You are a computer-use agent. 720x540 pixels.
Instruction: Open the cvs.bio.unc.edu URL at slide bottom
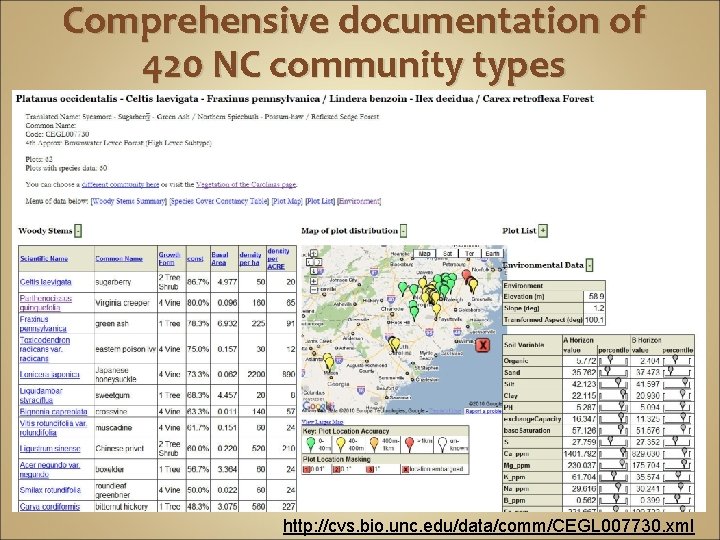click(x=489, y=525)
